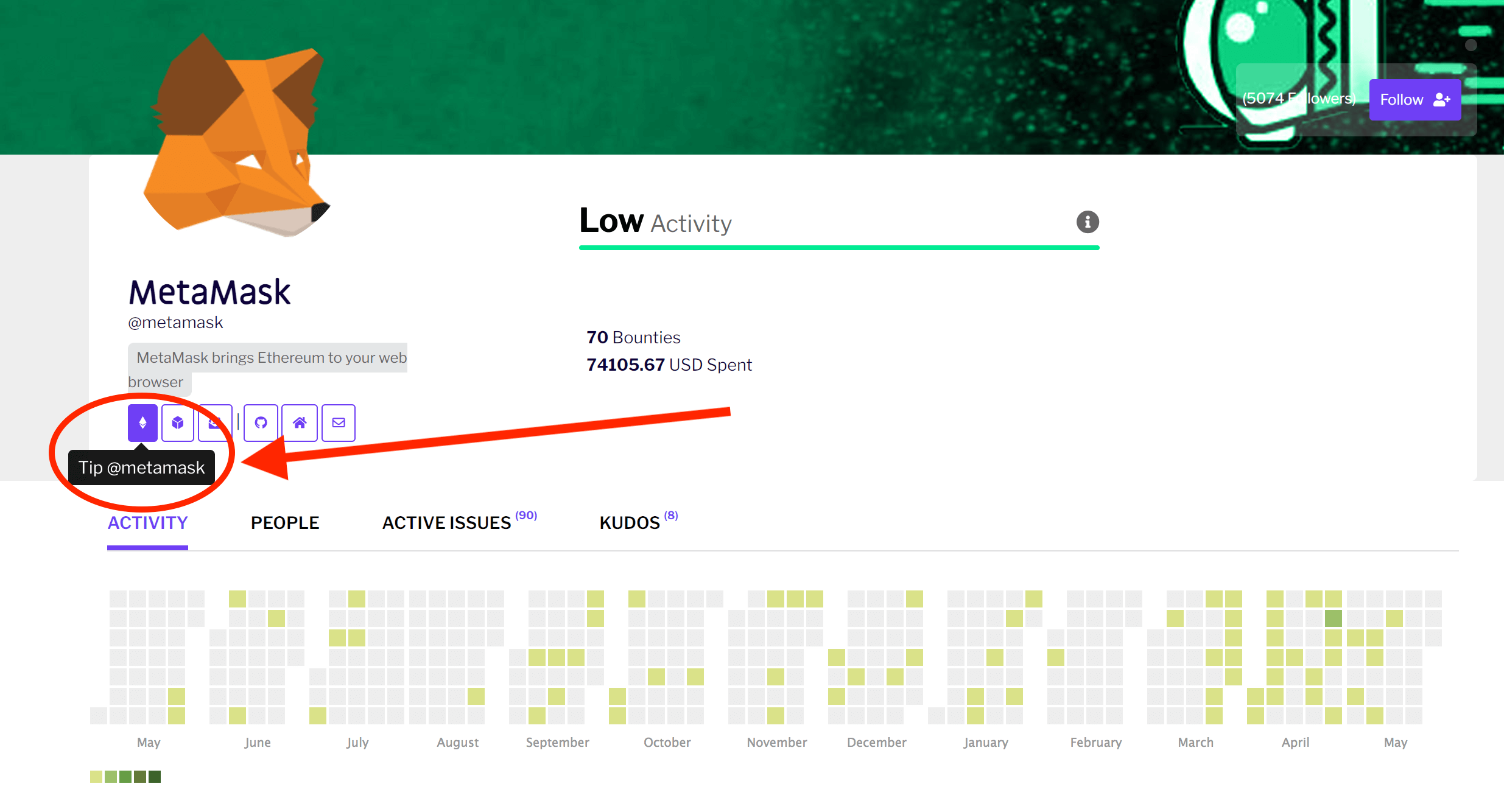Click the January month label
The width and height of the screenshot is (1504, 812).
[986, 743]
